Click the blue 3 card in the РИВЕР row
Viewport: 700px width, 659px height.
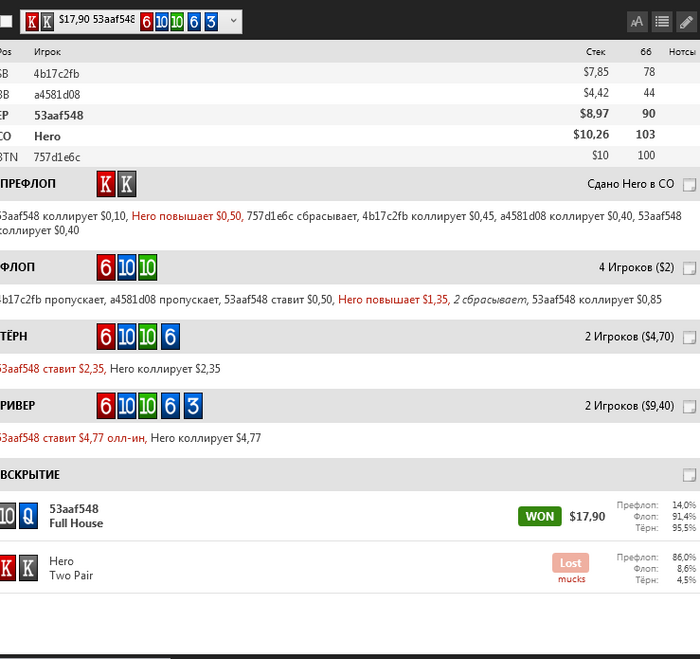193,405
